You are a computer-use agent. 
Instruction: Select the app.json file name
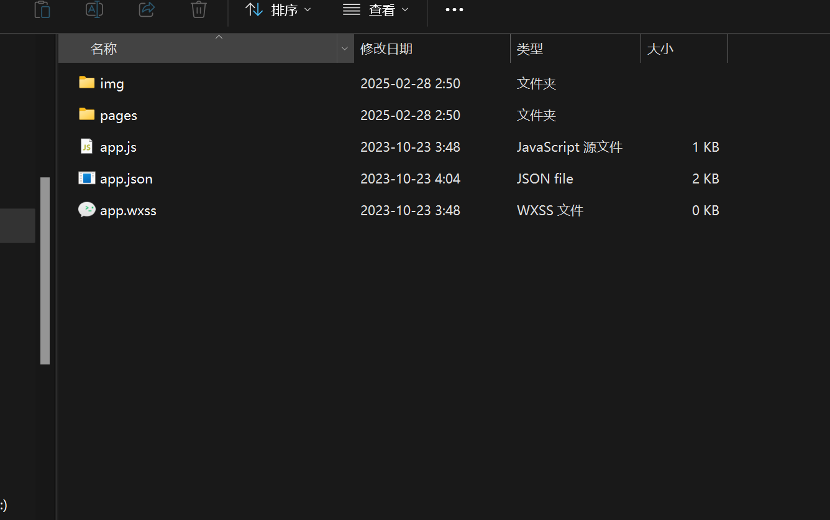(126, 179)
